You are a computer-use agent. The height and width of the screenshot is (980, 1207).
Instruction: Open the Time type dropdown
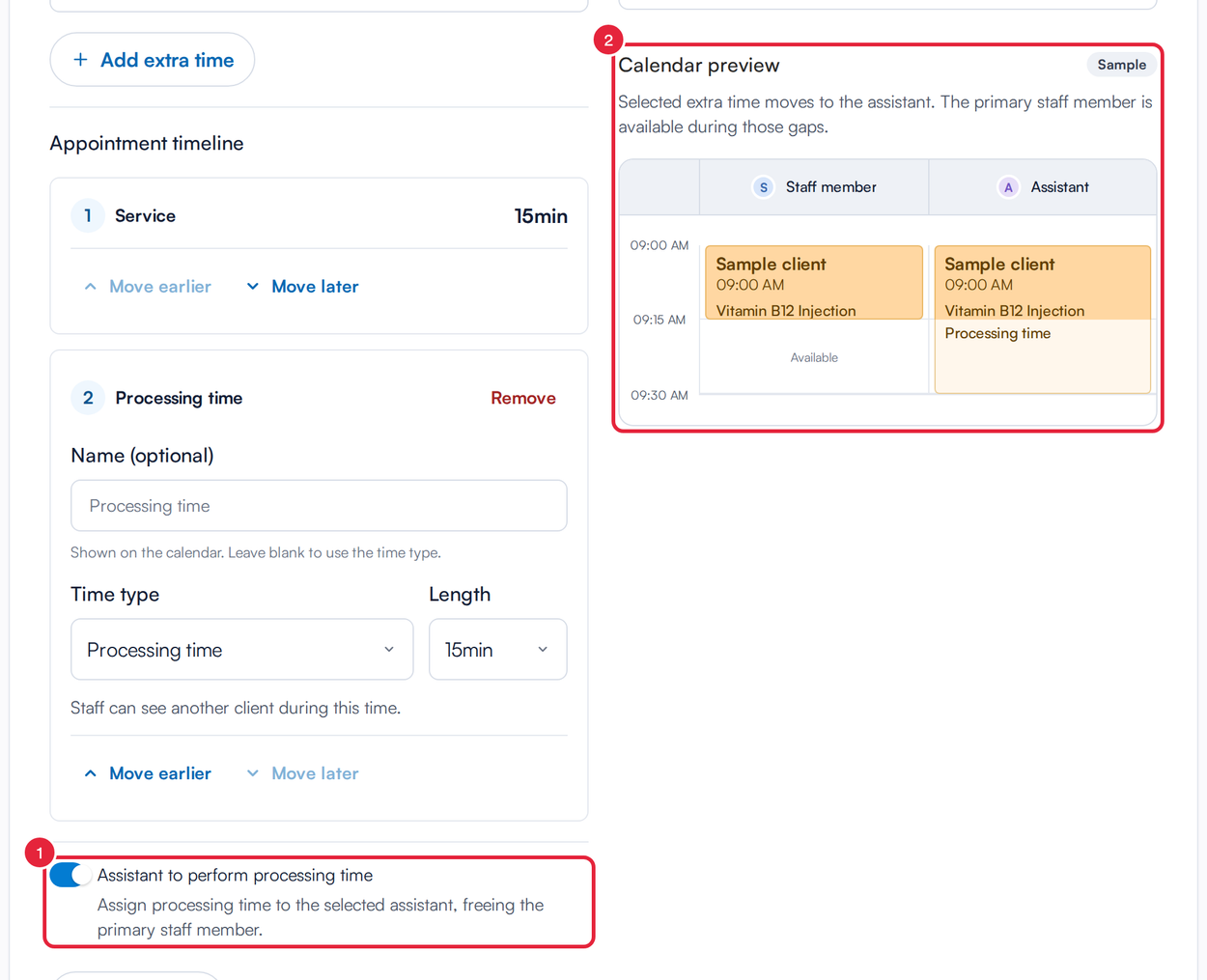coord(242,650)
